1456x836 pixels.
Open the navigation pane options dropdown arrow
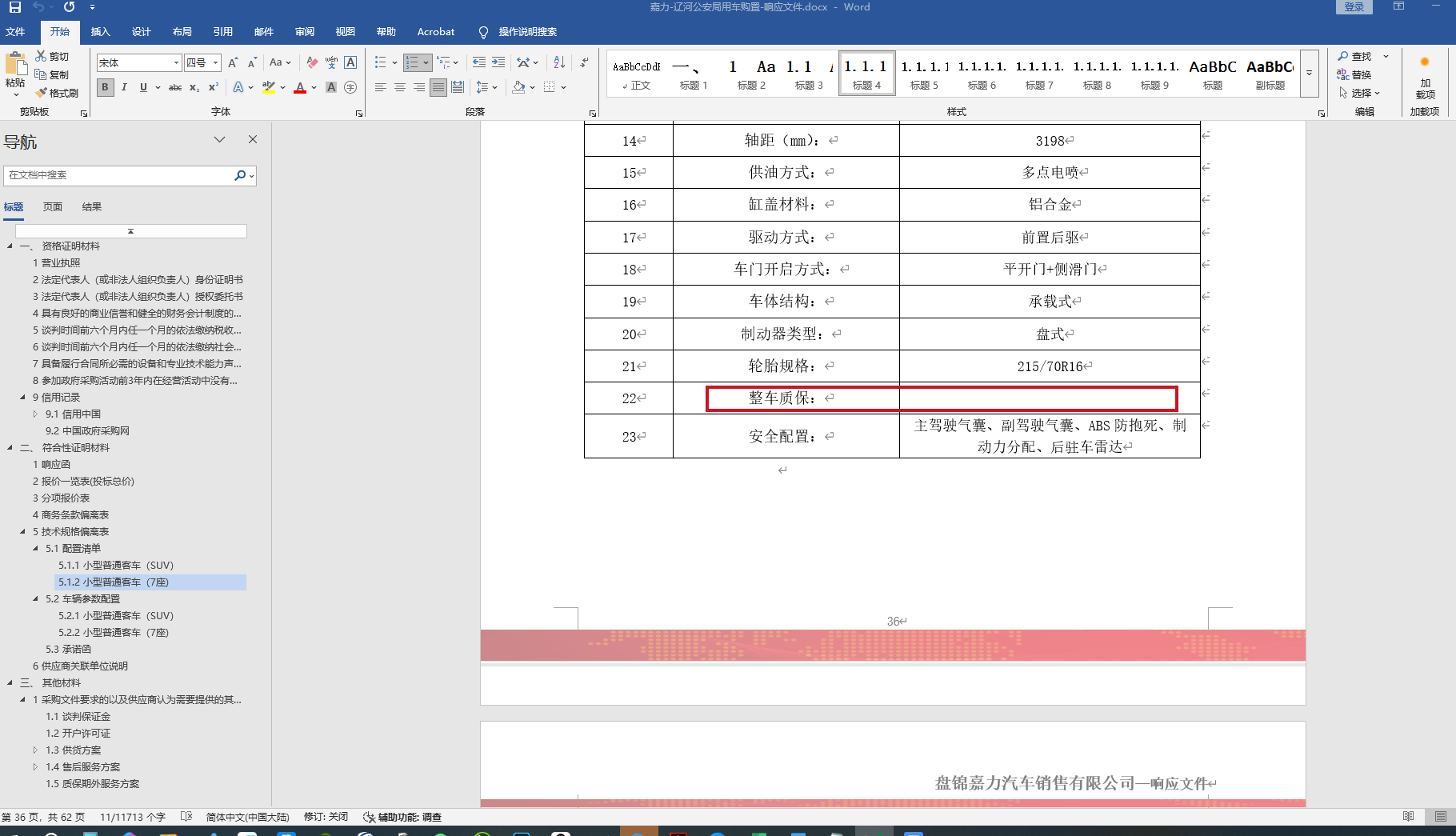point(219,139)
